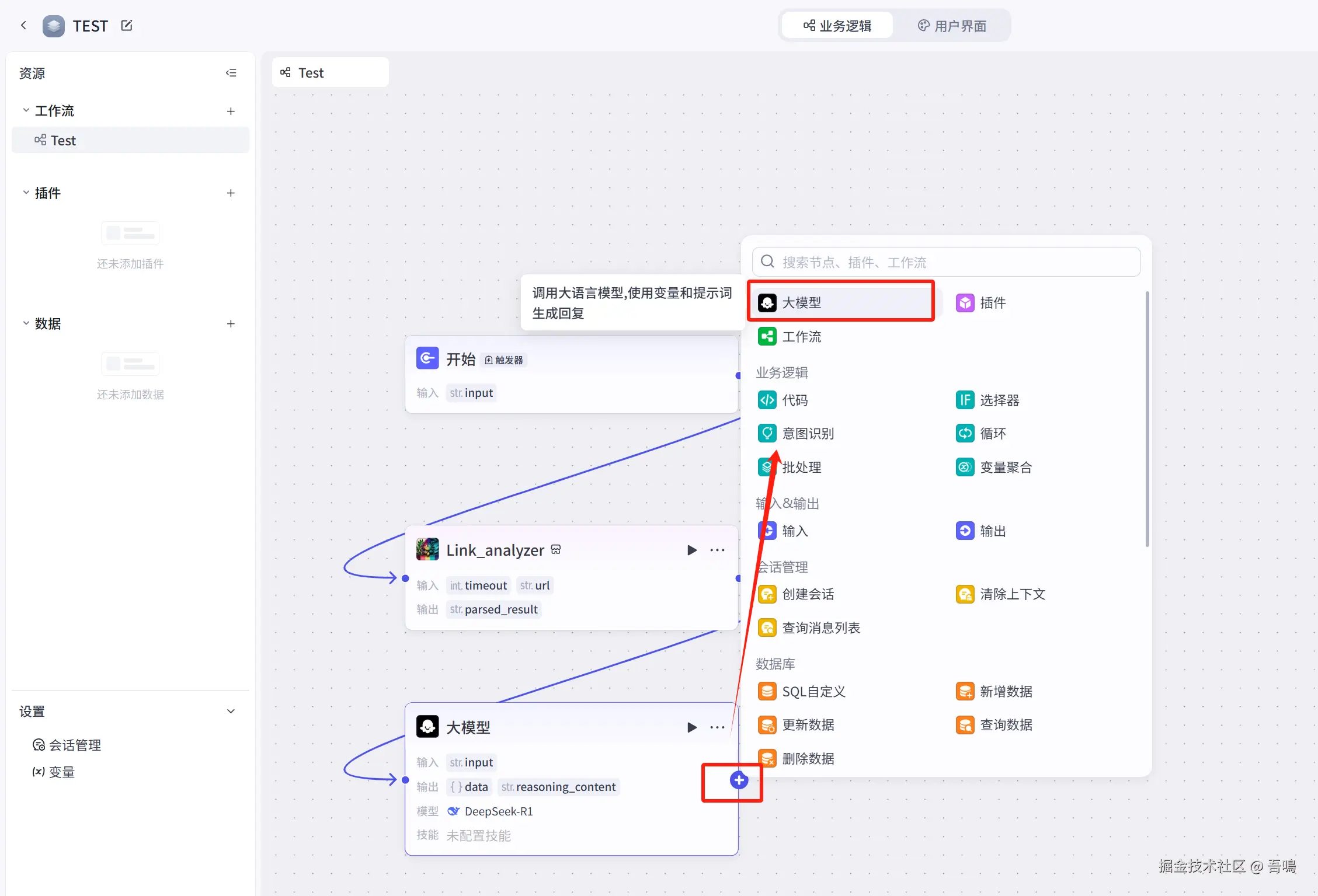
Task: Run the Link_analyzer node with the play icon
Action: coord(691,550)
